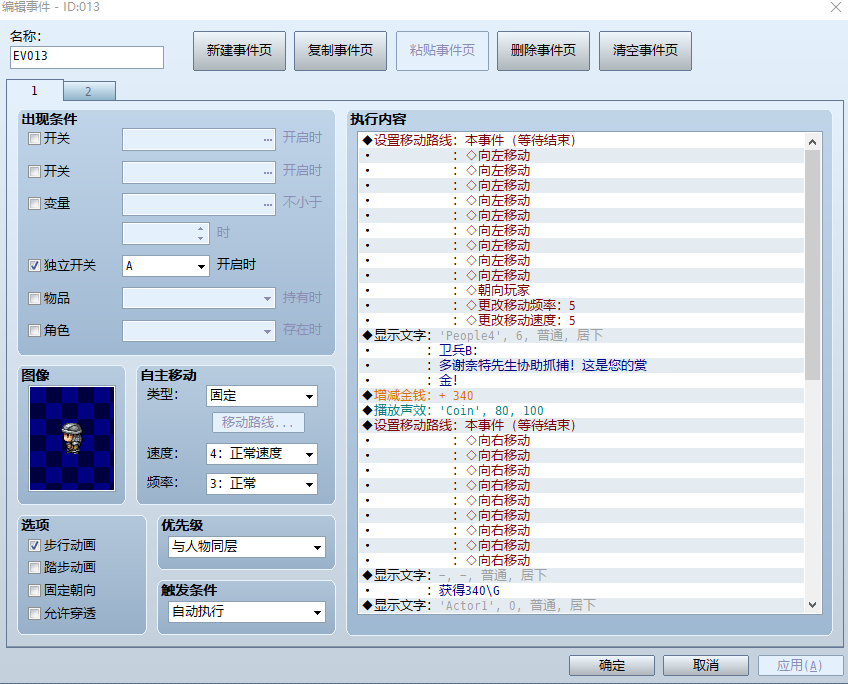The width and height of the screenshot is (848, 684).
Task: Click the 复制事件页 button
Action: click(x=340, y=51)
